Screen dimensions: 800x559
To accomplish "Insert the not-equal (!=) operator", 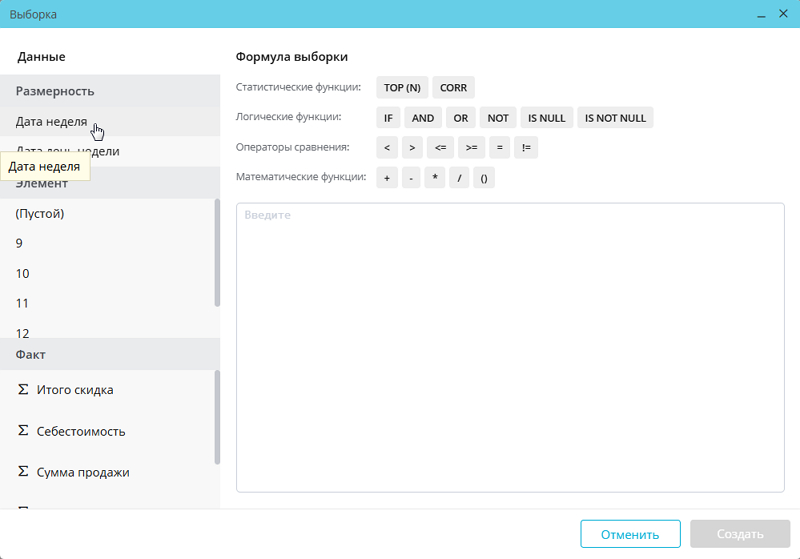I will pyautogui.click(x=526, y=148).
